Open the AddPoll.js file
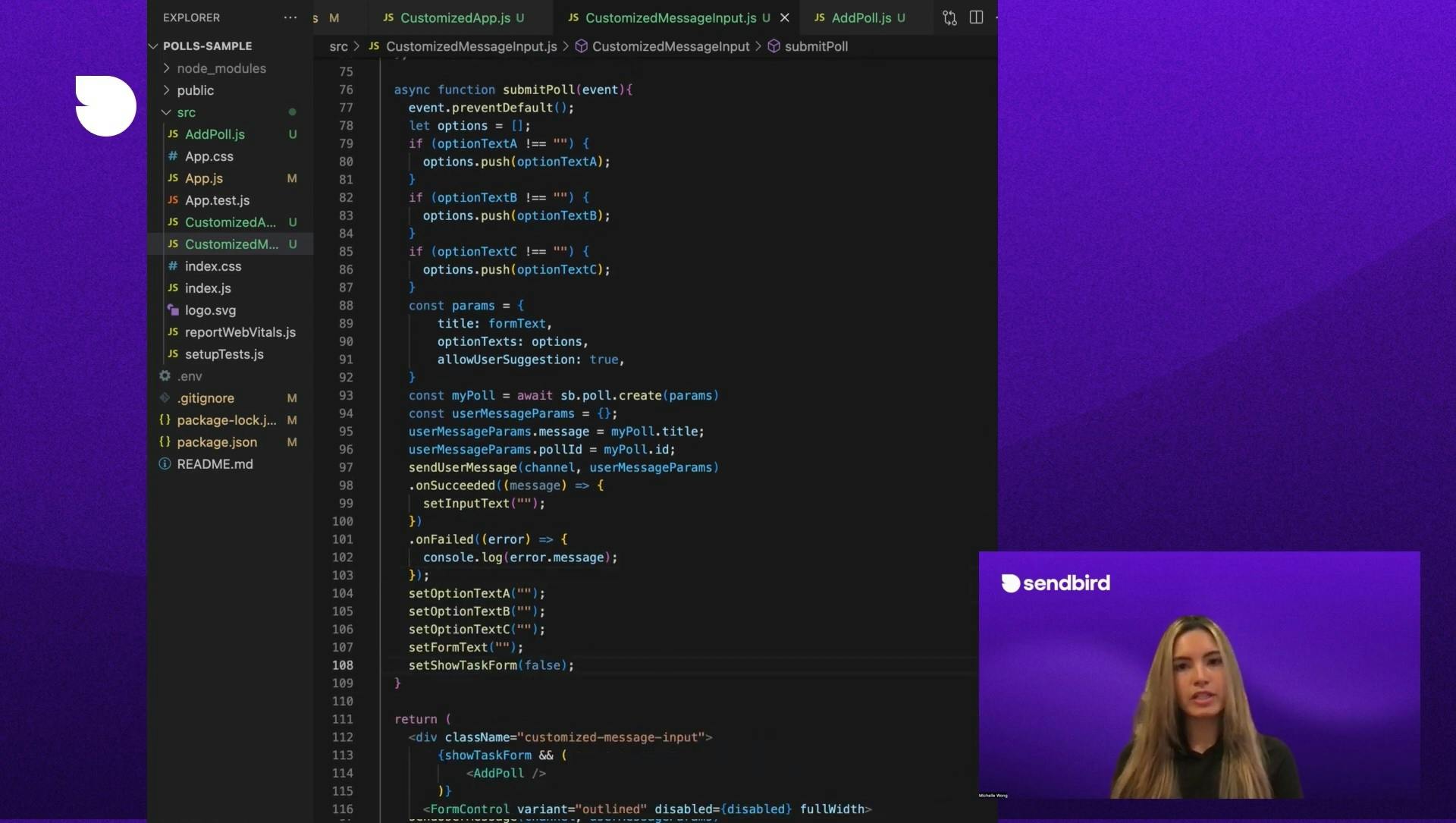The width and height of the screenshot is (1456, 823). click(213, 133)
